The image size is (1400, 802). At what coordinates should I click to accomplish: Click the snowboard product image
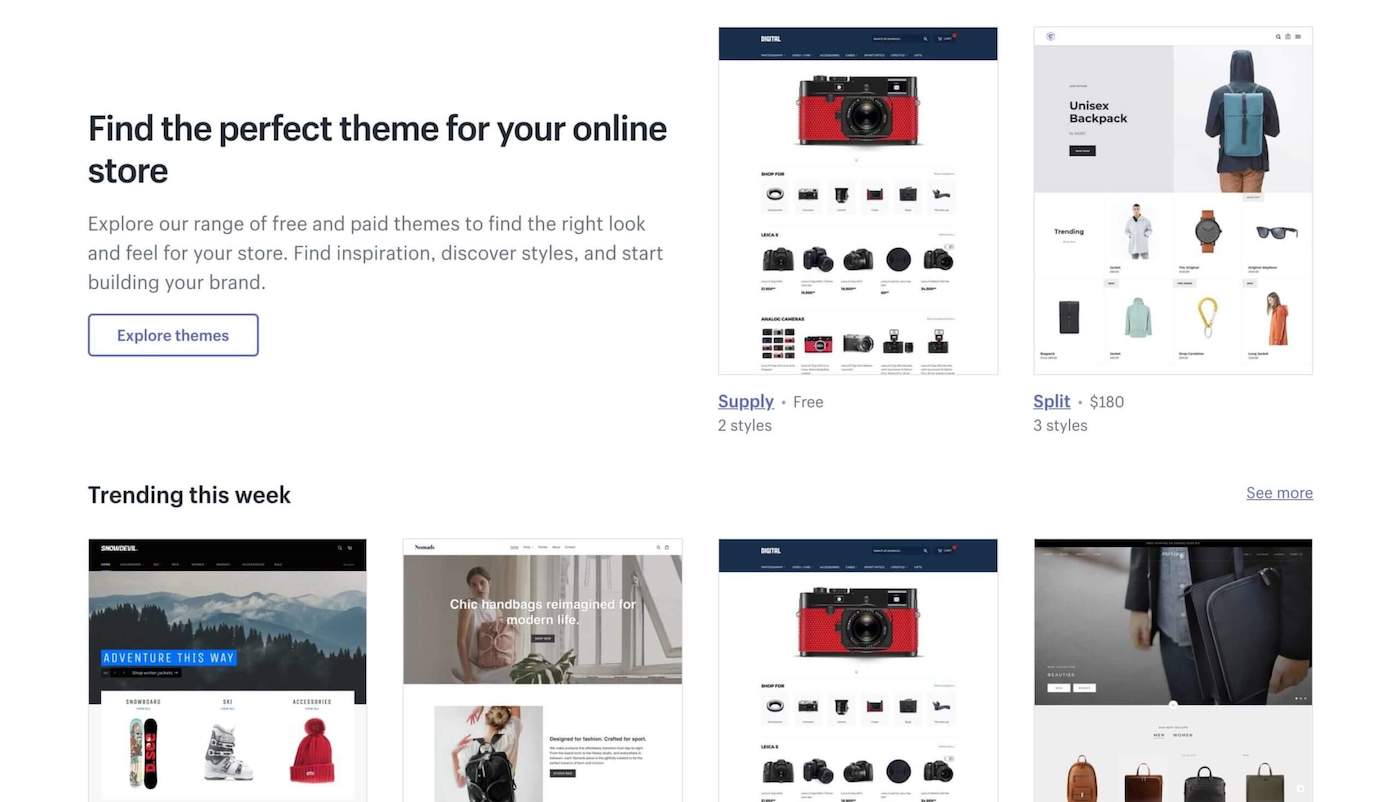coord(144,752)
